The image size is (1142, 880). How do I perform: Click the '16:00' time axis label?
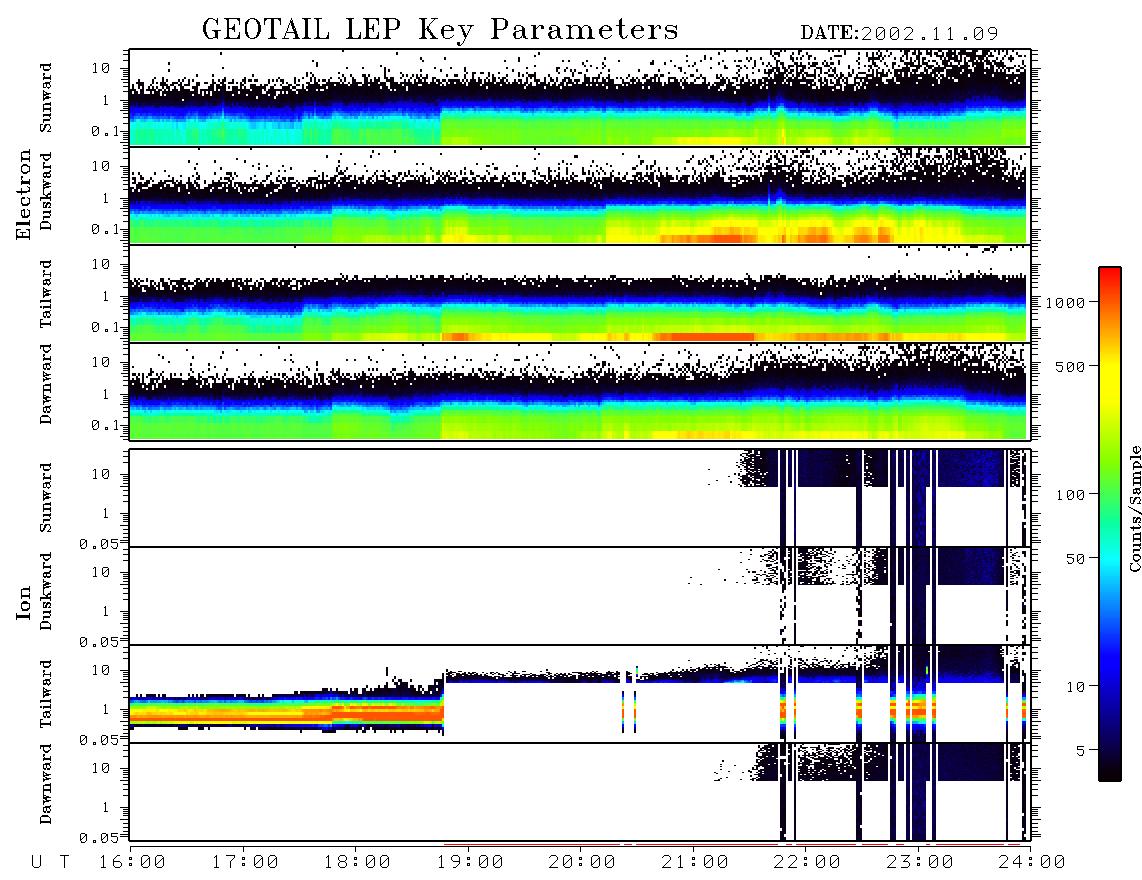132,862
